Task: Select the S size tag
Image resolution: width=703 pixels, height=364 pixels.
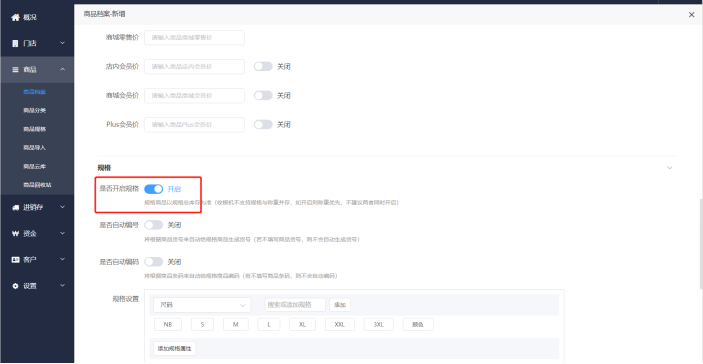Action: click(x=202, y=325)
